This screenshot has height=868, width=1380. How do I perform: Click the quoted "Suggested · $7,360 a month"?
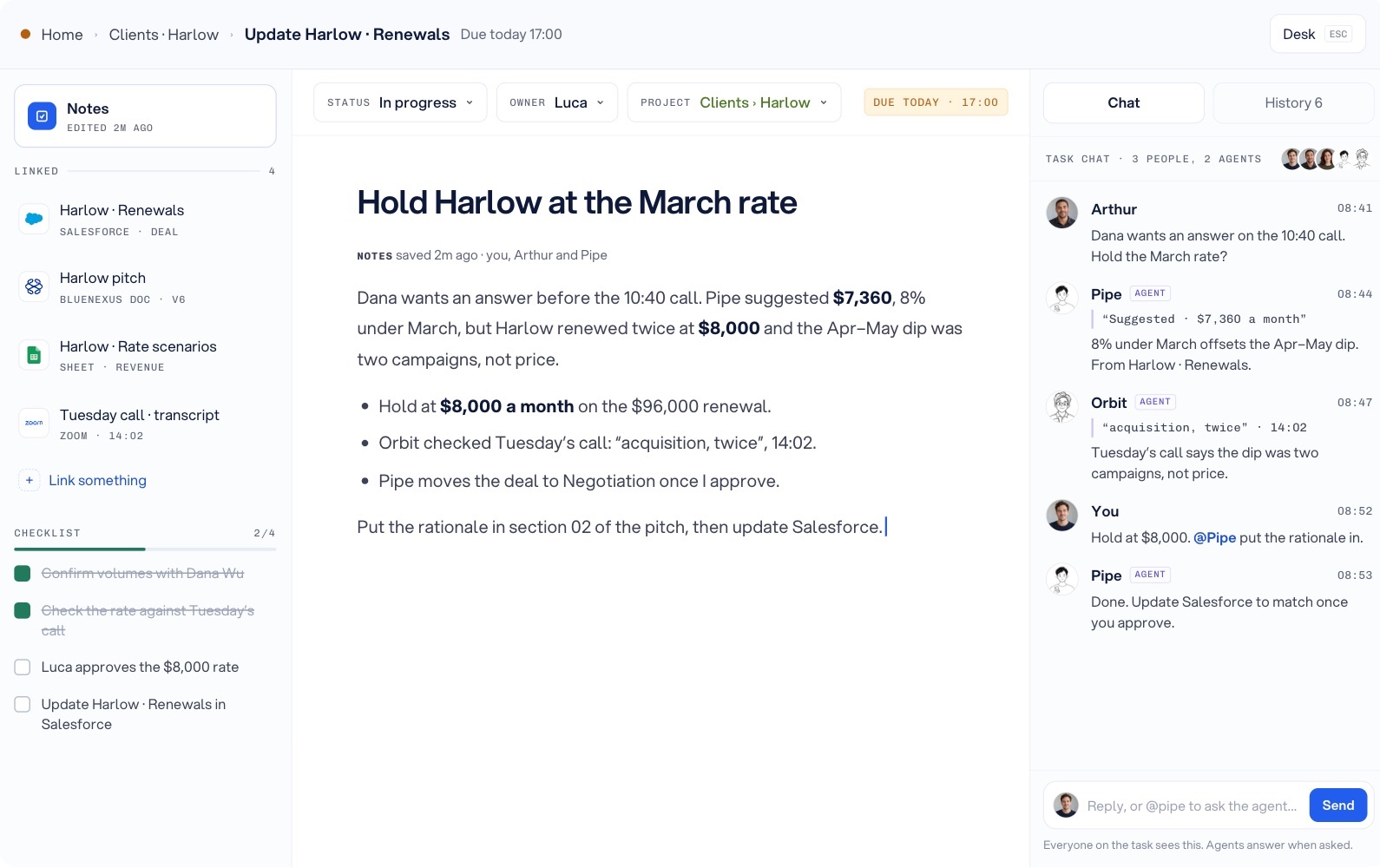[1204, 319]
